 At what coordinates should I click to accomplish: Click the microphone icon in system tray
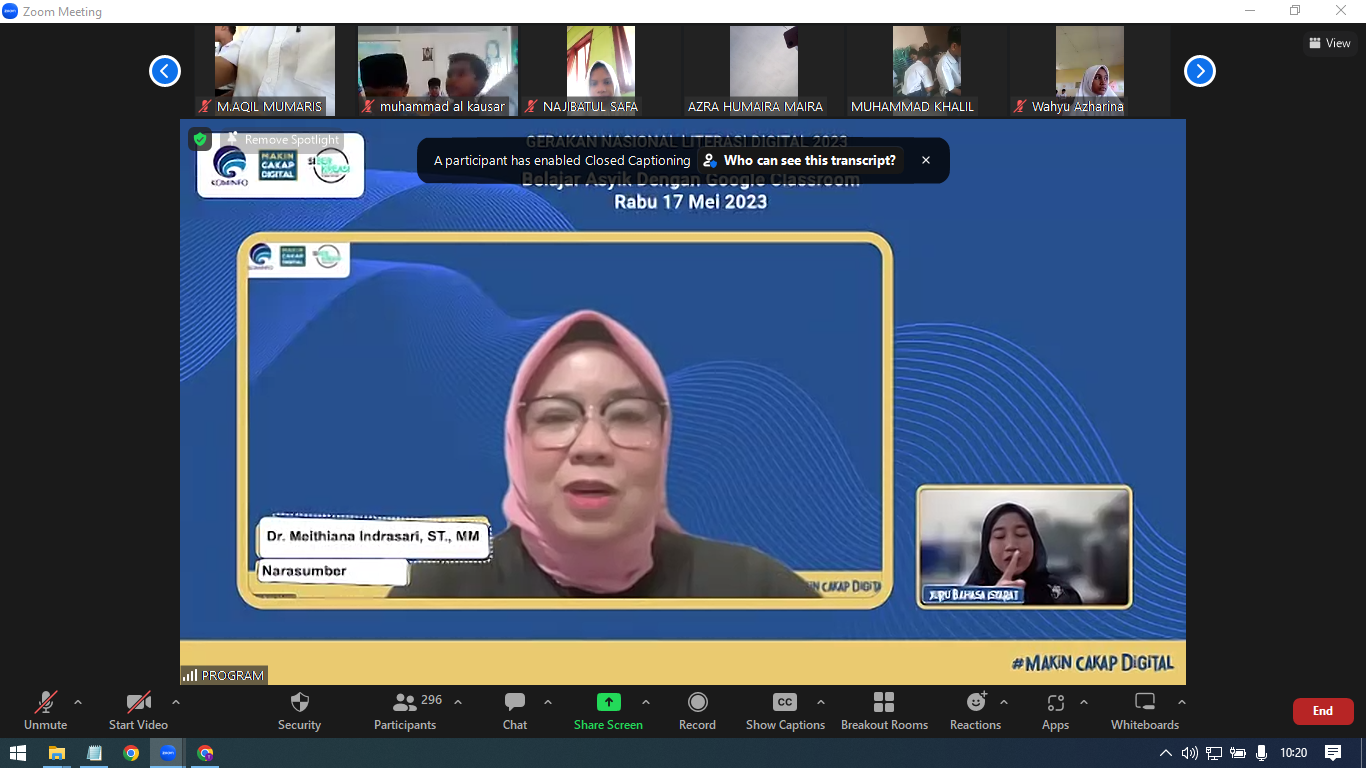(x=1262, y=753)
